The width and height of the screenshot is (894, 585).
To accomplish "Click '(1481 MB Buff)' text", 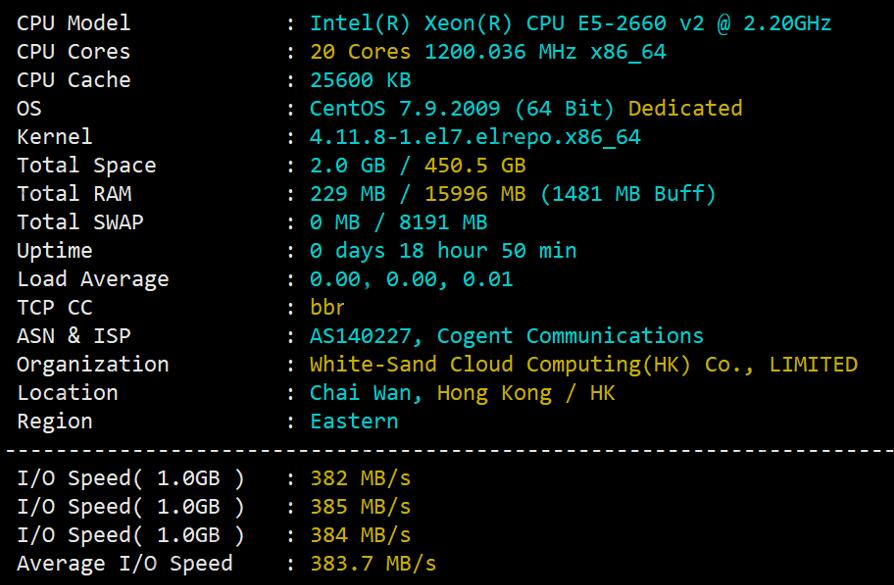I will click(x=627, y=194).
